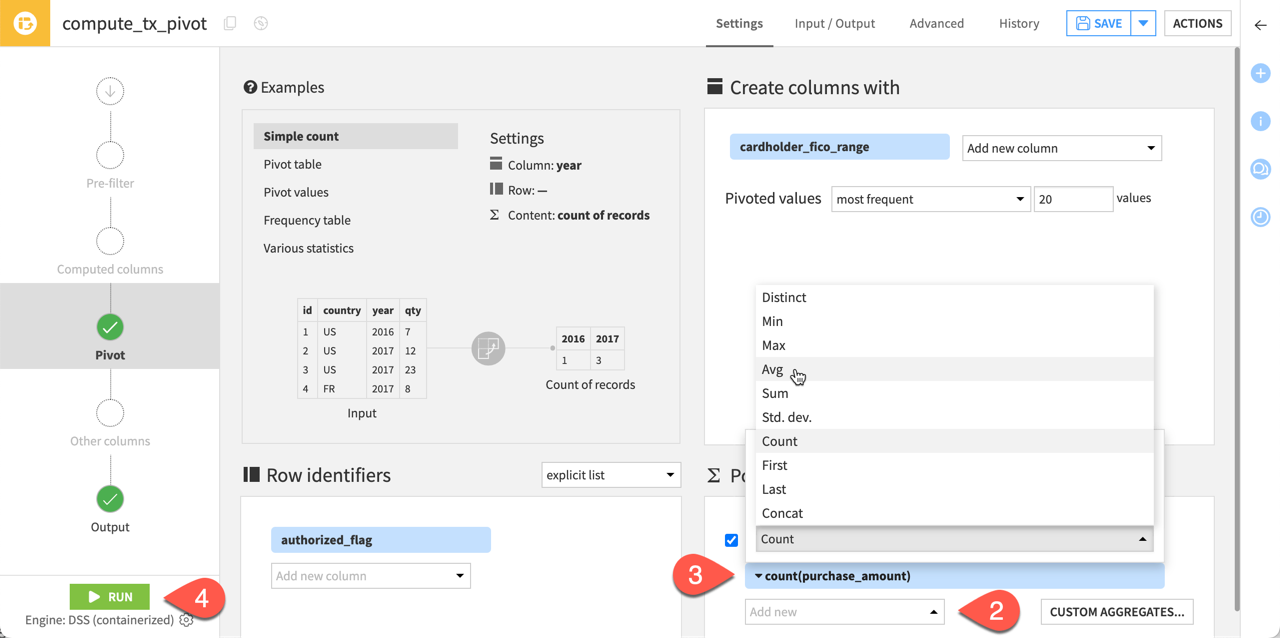The image size is (1280, 639).
Task: Click the back arrow at top right
Action: coord(1261,27)
